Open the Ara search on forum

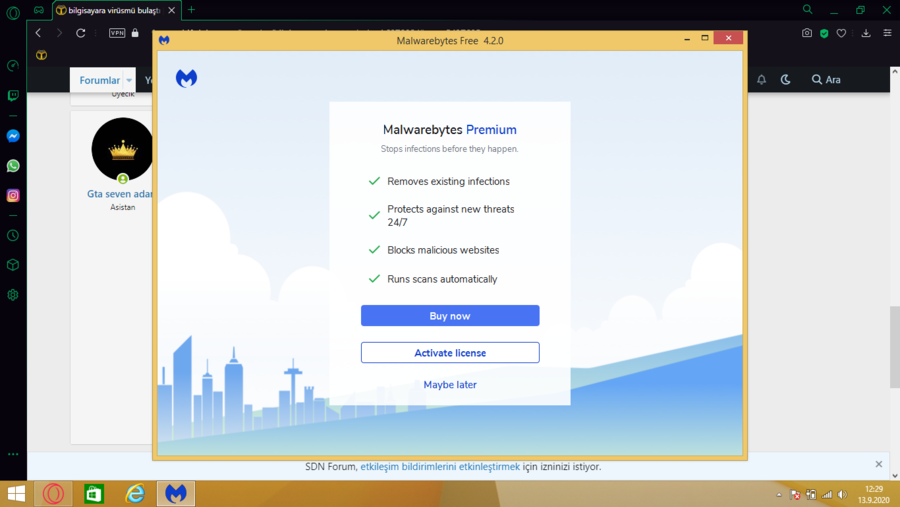(x=826, y=80)
